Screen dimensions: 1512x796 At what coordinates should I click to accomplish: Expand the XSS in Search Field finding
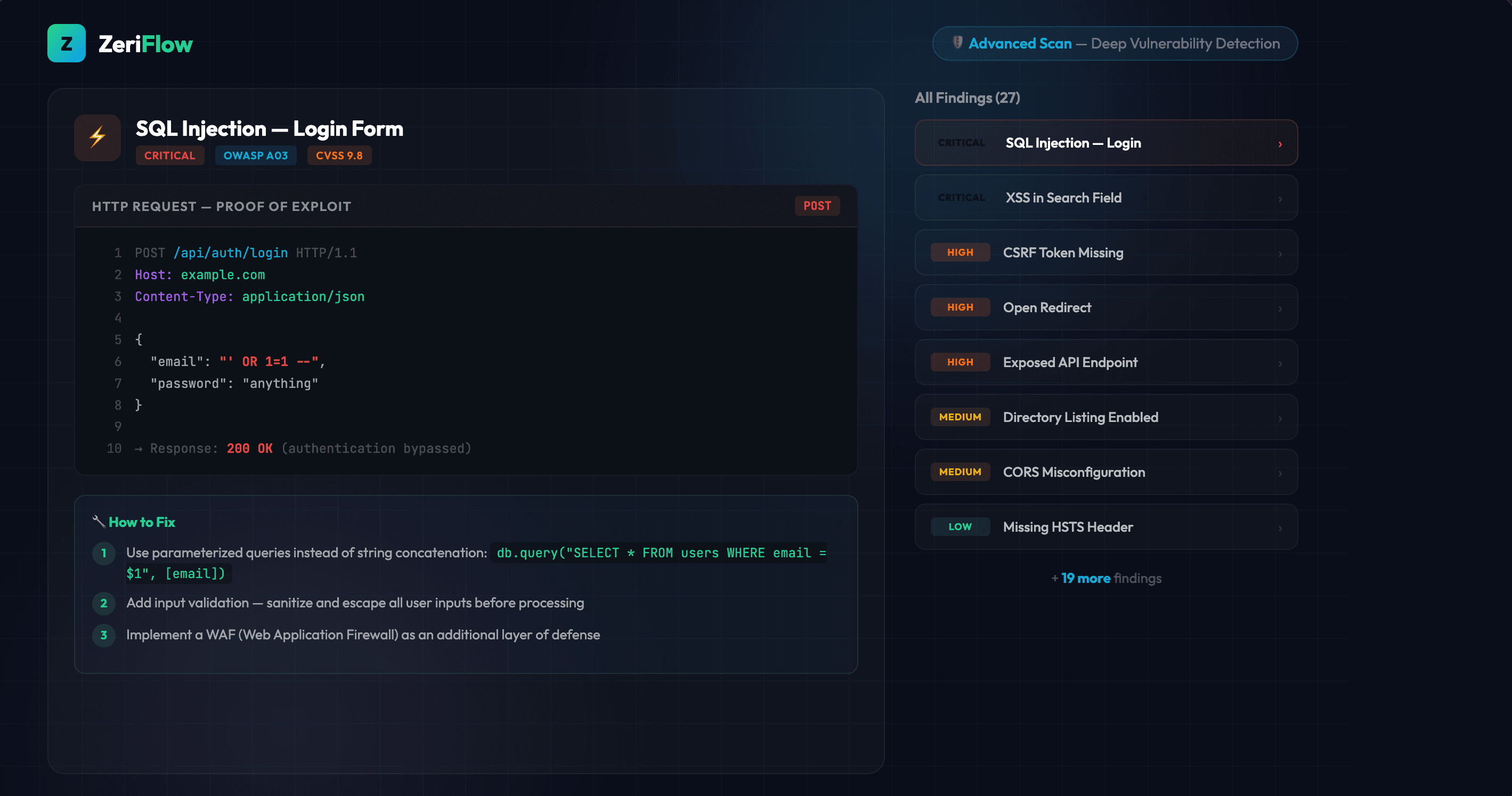1106,198
